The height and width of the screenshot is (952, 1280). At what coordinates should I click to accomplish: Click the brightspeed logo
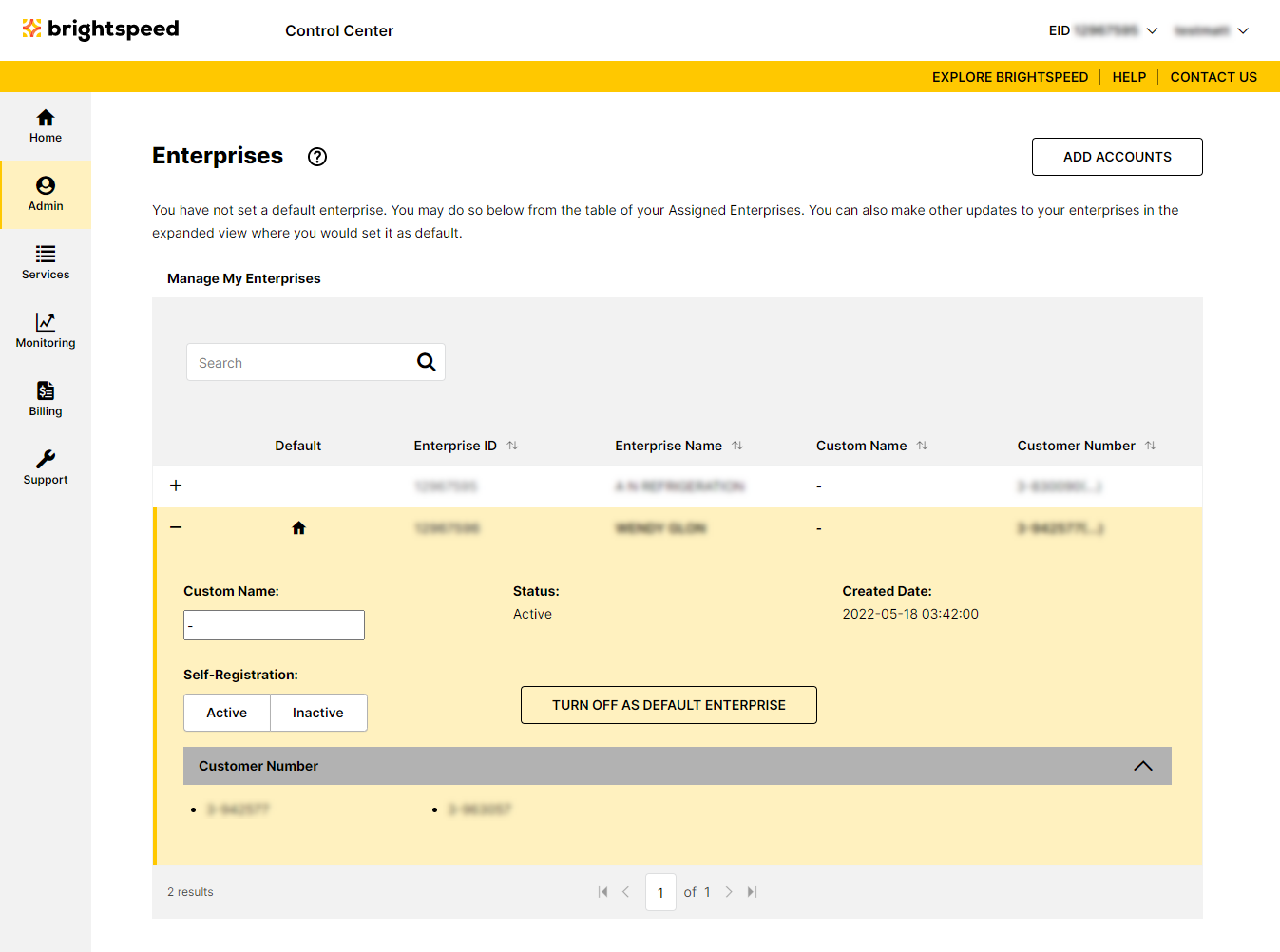point(101,29)
